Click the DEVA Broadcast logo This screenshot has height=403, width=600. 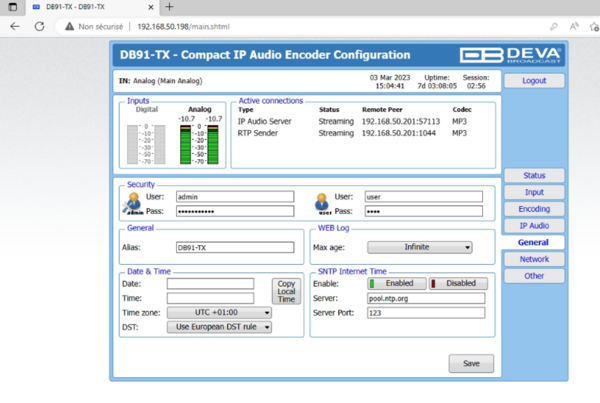point(510,55)
